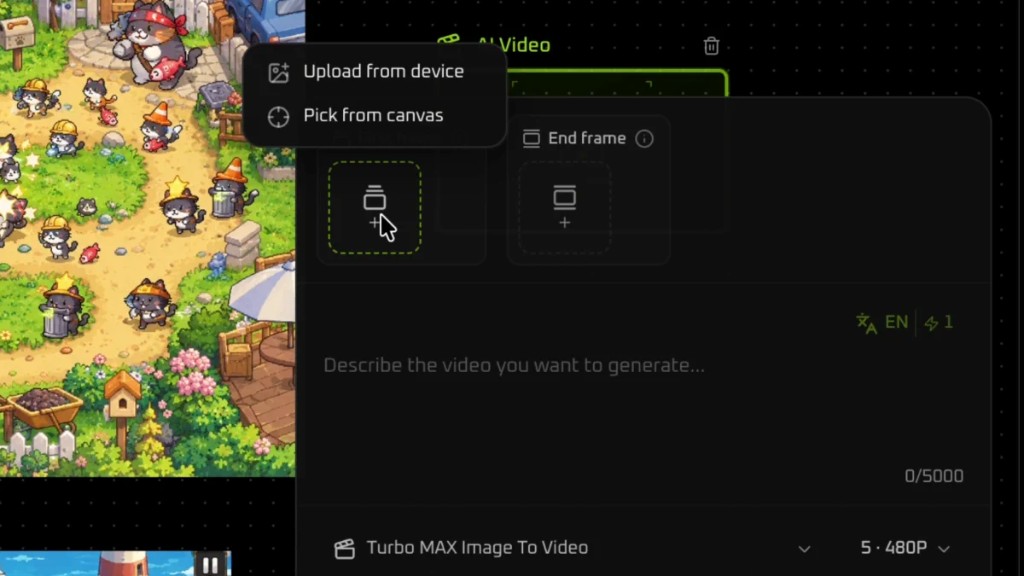Viewport: 1024px width, 576px height.
Task: Click the clapperboard model icon
Action: [345, 549]
